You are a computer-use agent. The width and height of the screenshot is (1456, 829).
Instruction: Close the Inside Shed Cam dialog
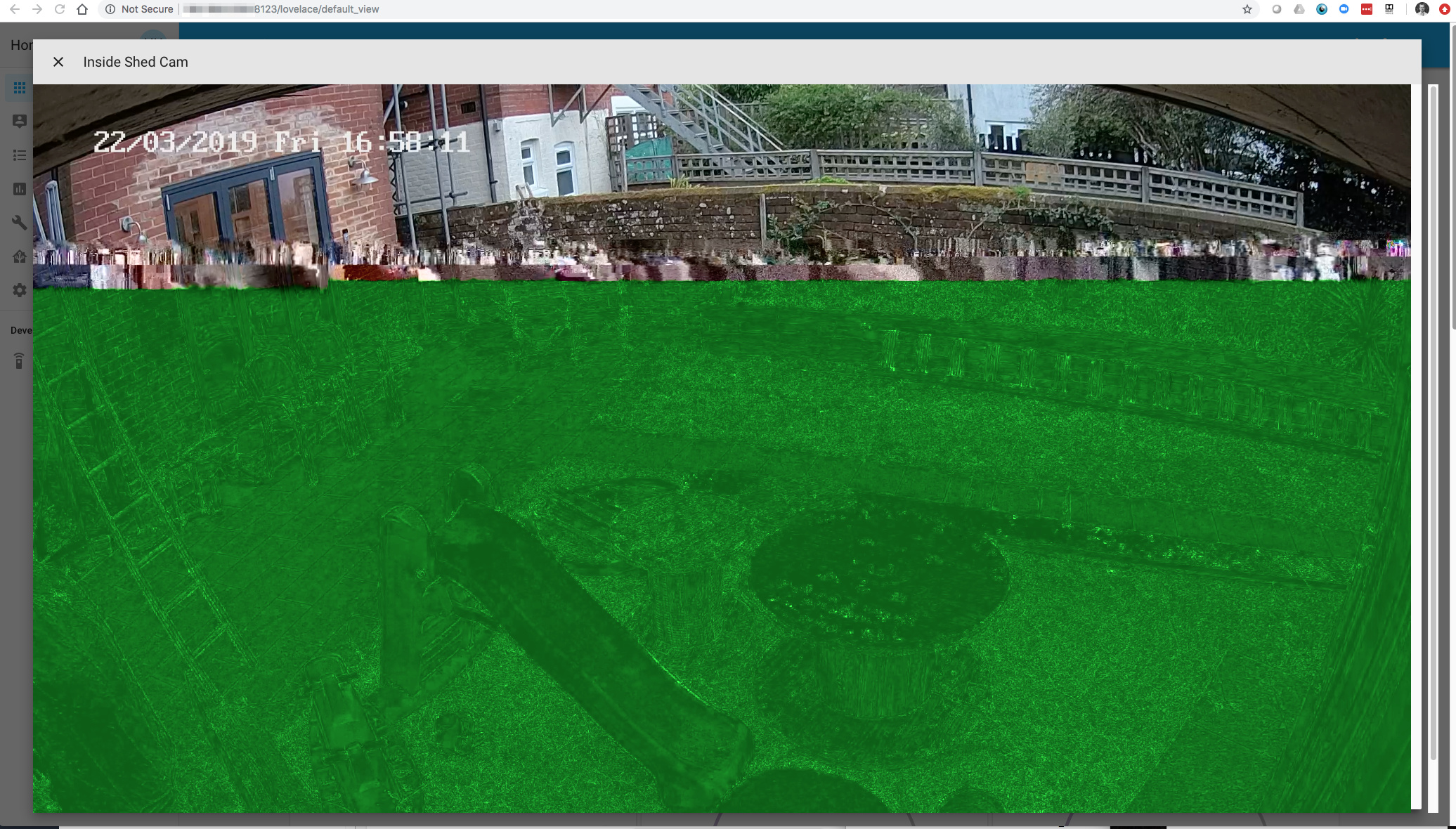58,62
